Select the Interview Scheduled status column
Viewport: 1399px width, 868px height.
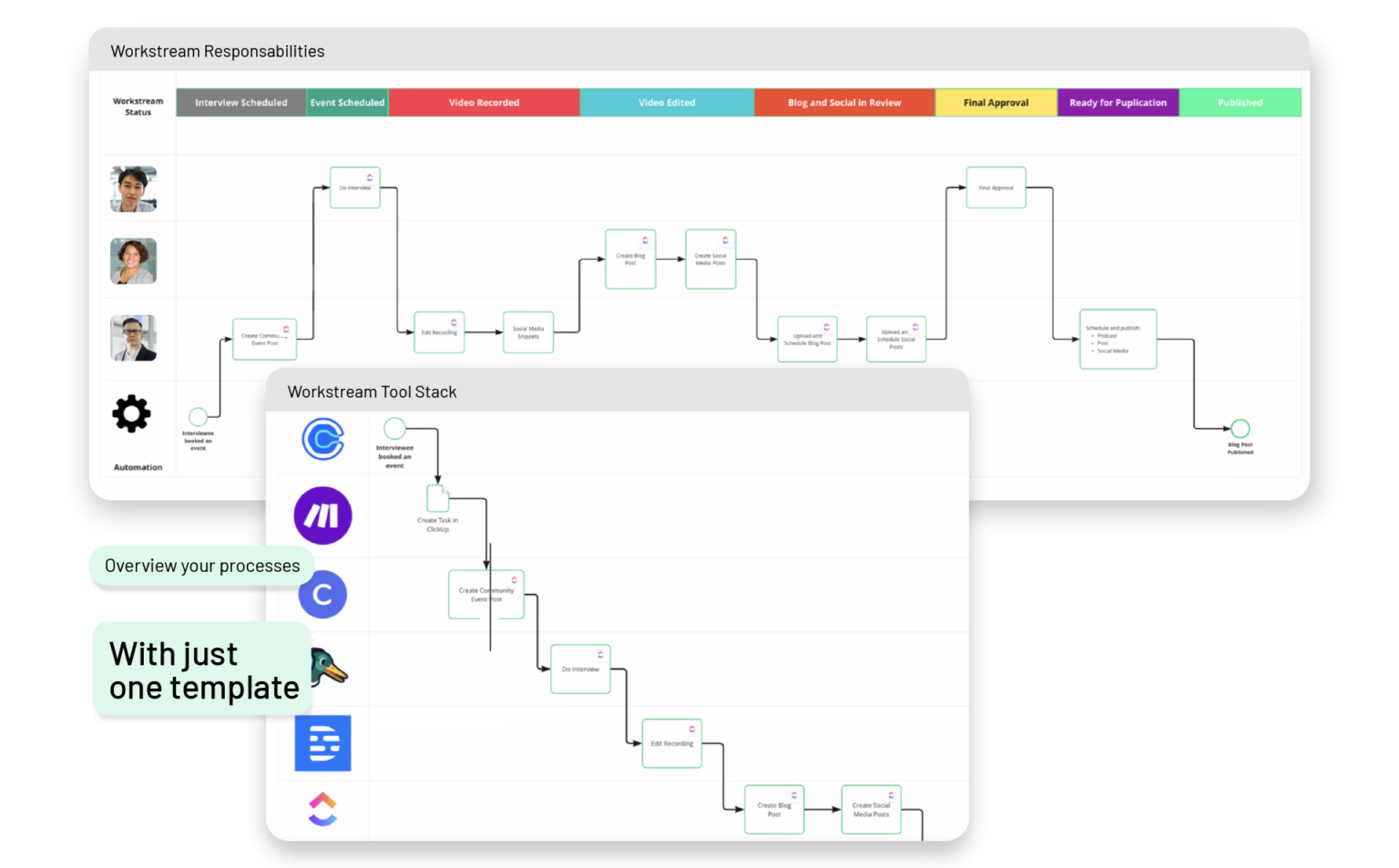241,103
